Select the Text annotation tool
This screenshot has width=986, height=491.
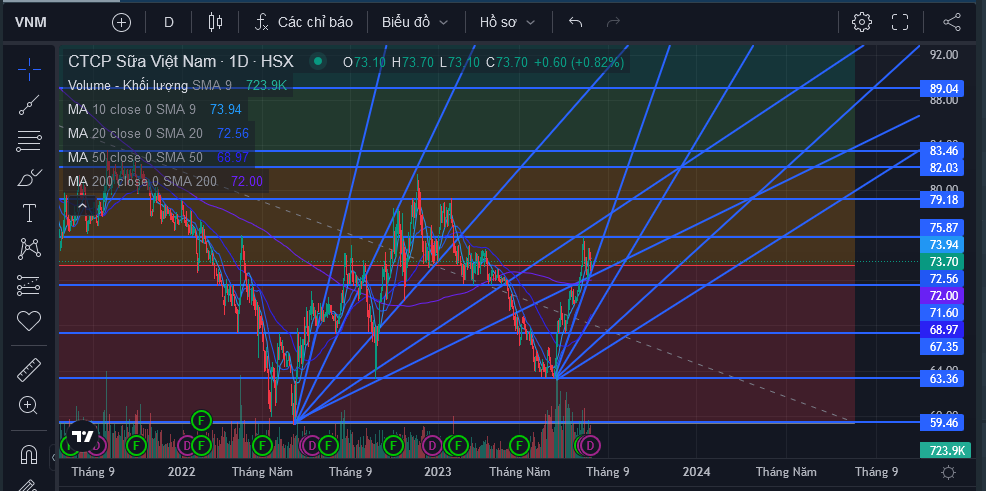pyautogui.click(x=29, y=213)
